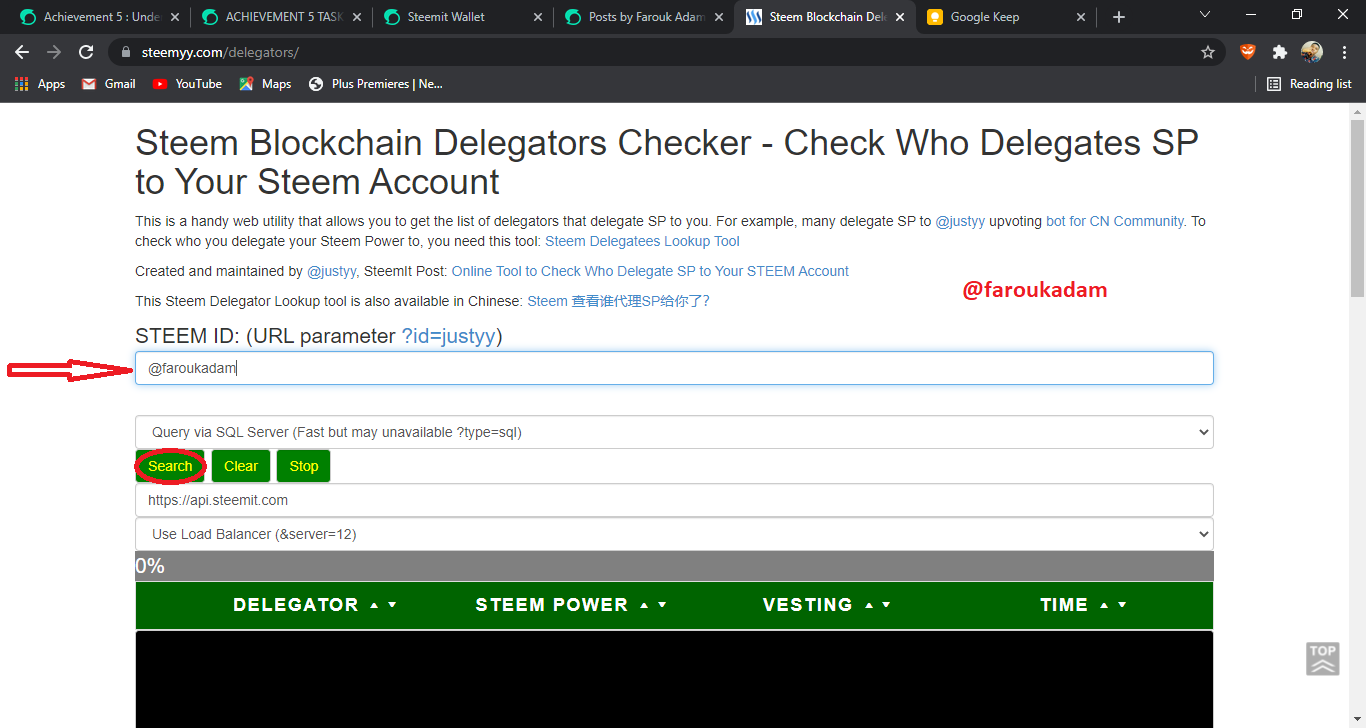Image resolution: width=1366 pixels, height=728 pixels.
Task: Click the VESTING column header text
Action: click(x=808, y=605)
